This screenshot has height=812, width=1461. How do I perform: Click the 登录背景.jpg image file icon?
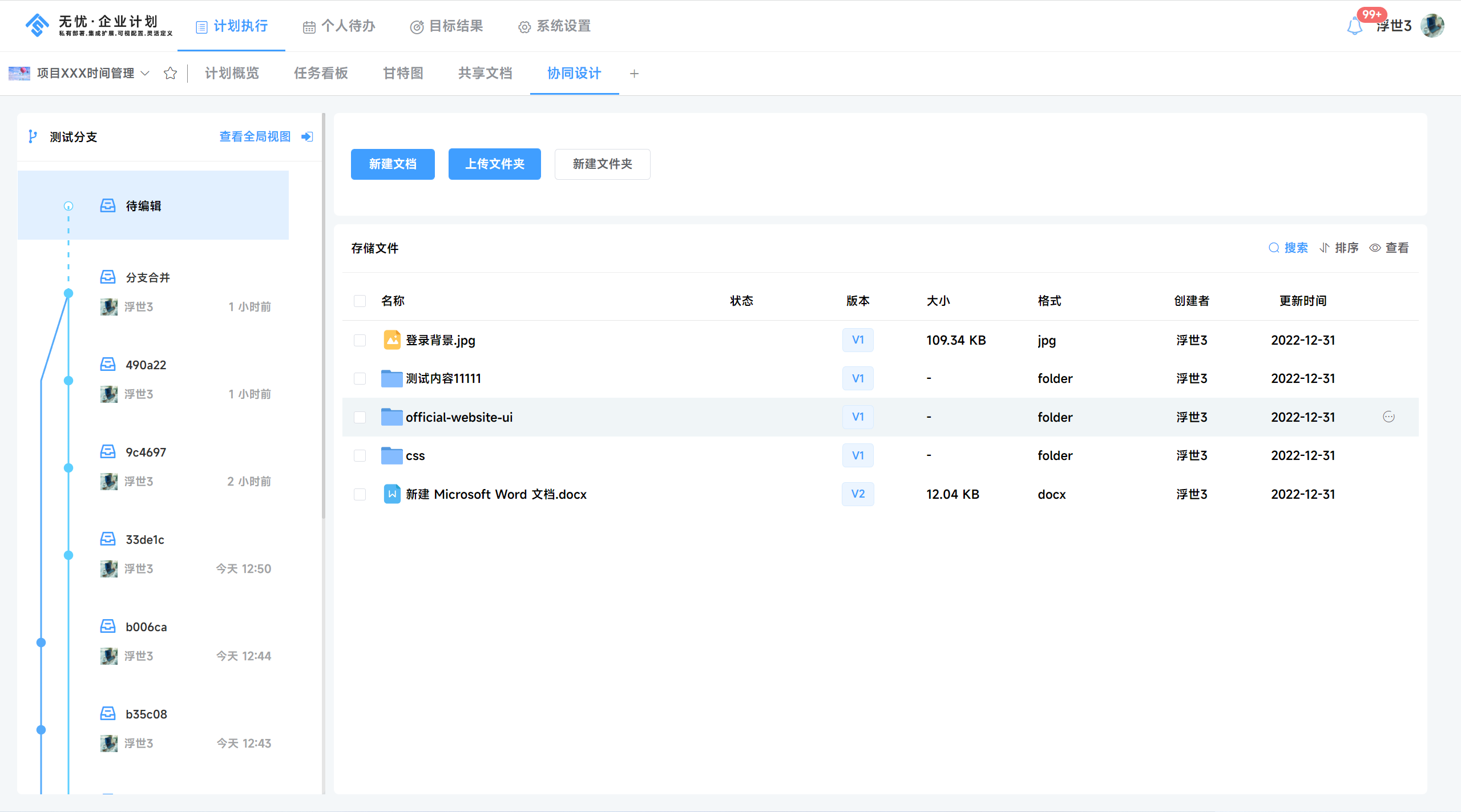pyautogui.click(x=392, y=340)
